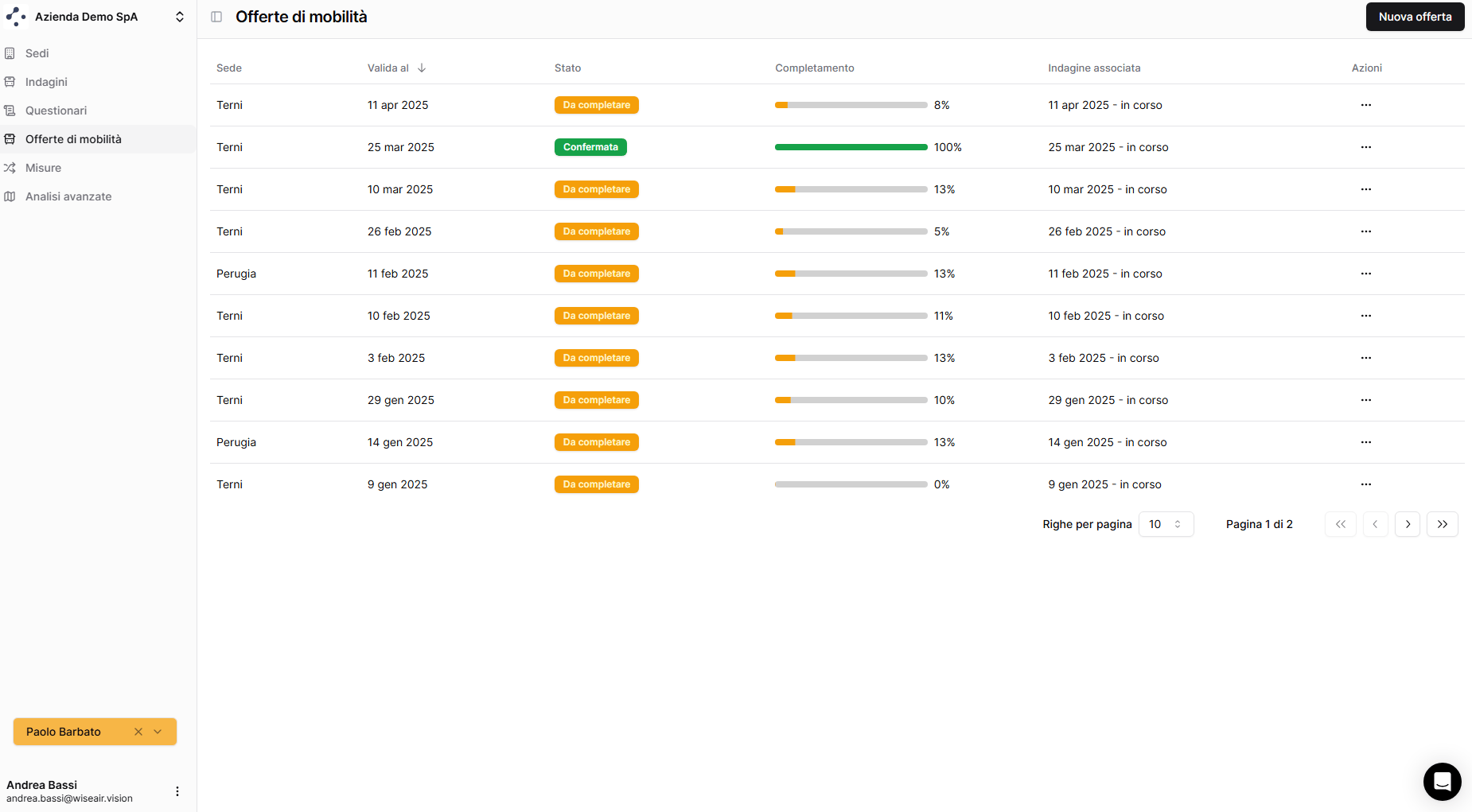Click the 5% completion value

pos(942,231)
